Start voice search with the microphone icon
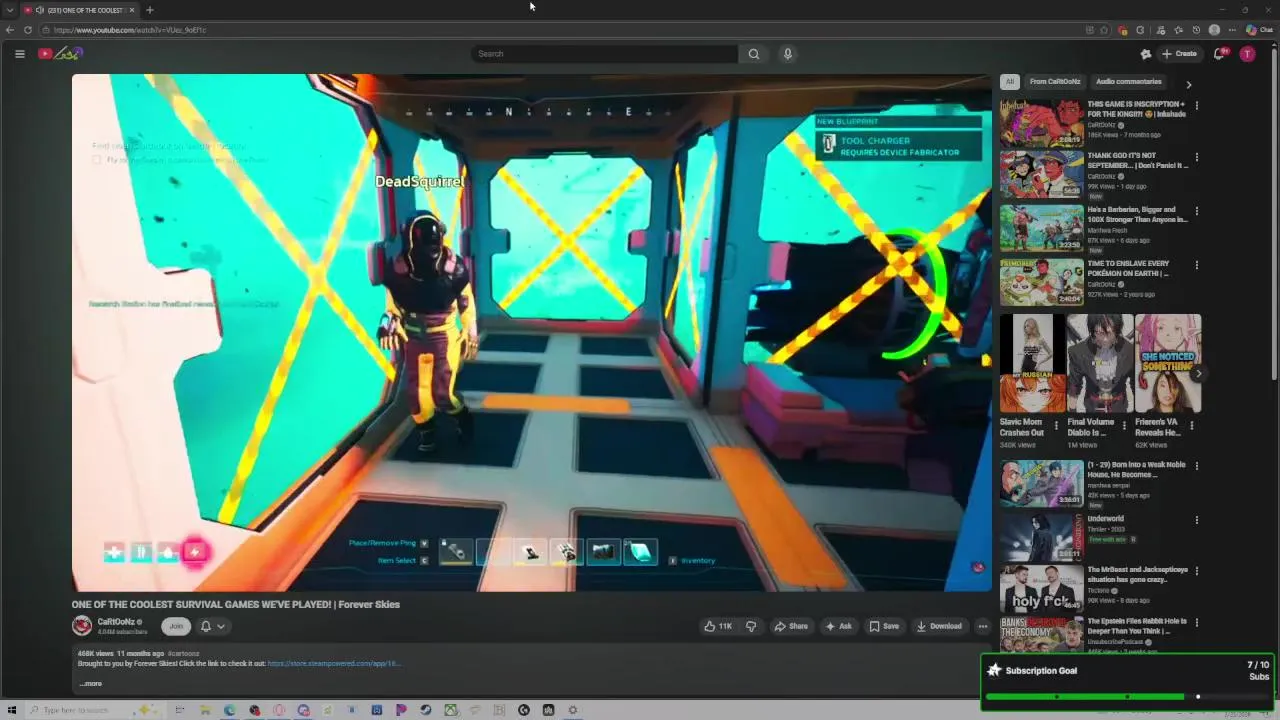The width and height of the screenshot is (1280, 720). click(x=788, y=54)
